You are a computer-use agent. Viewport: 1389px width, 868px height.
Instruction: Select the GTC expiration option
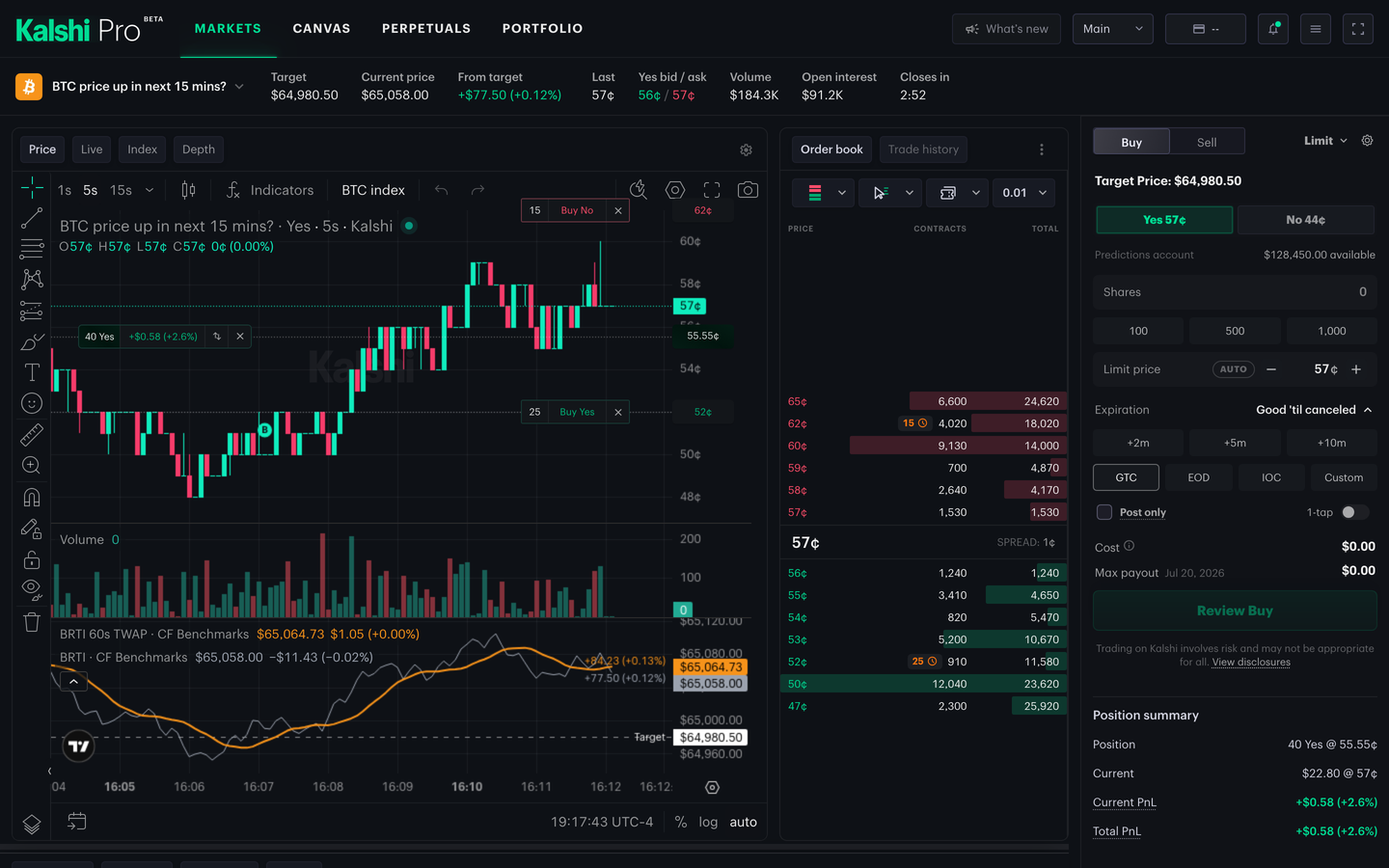point(1126,477)
